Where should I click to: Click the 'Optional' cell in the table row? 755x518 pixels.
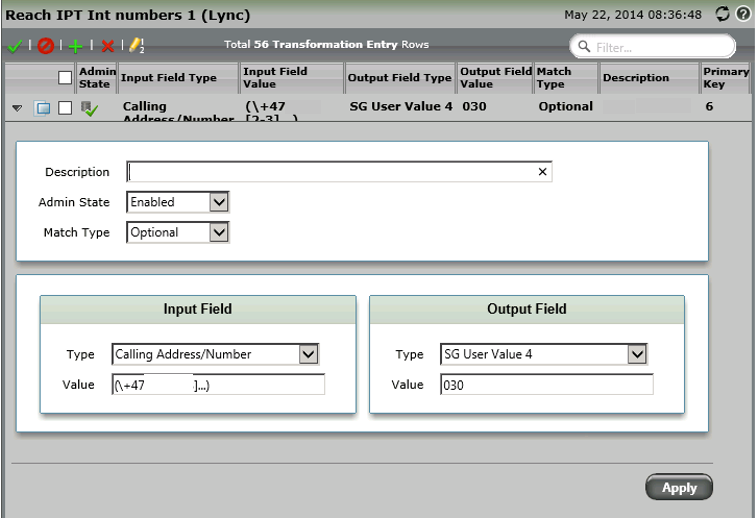pyautogui.click(x=565, y=106)
